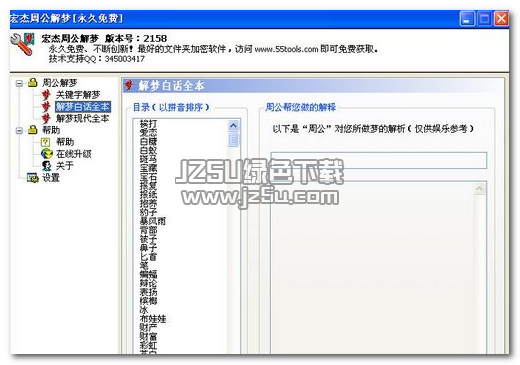
Task: Select 宝石 in the directory list
Action: (148, 177)
